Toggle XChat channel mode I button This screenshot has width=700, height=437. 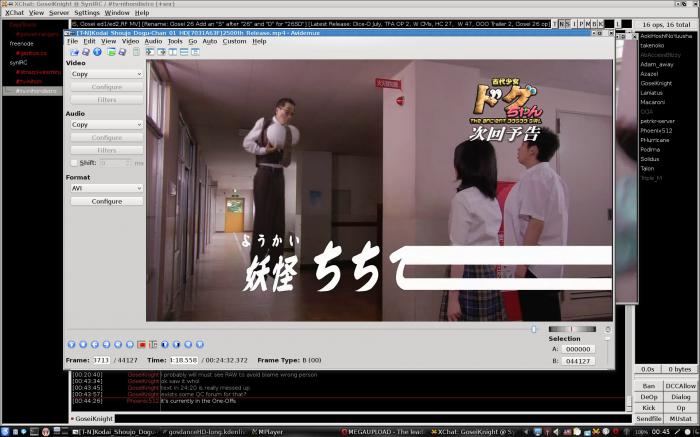pos(575,24)
